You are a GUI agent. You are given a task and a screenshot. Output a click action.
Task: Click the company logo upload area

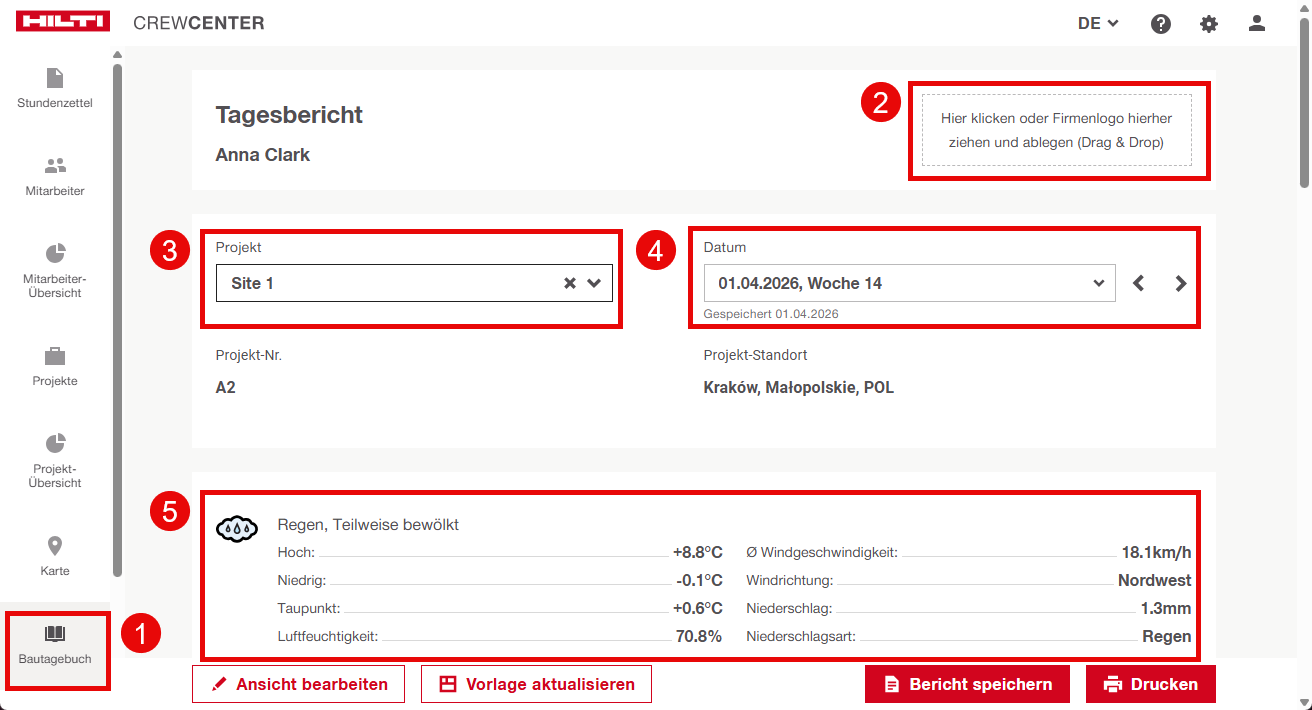pyautogui.click(x=1056, y=130)
